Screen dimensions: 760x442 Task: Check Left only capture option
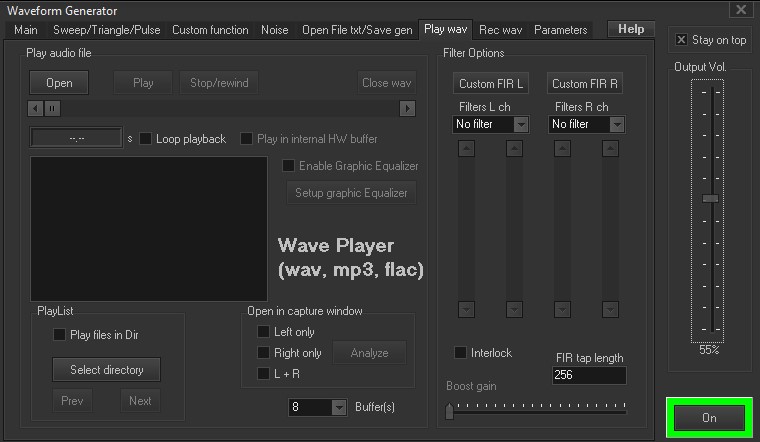coord(263,332)
